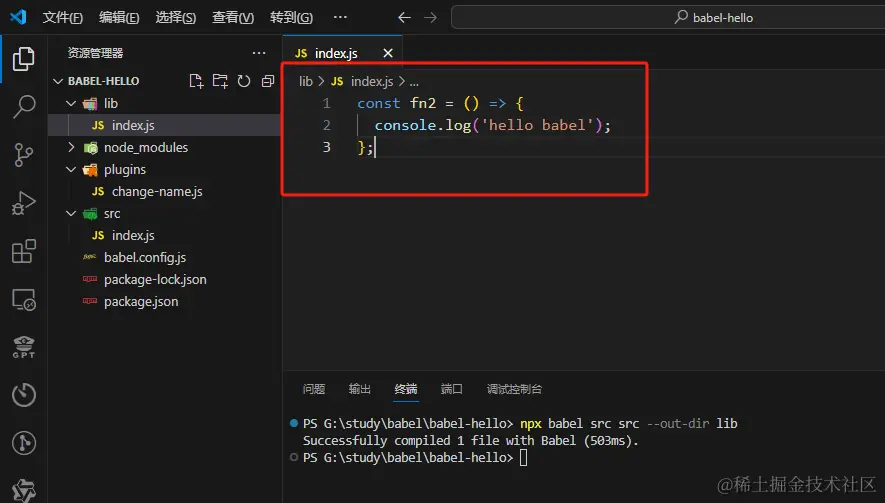Open the 编辑(E) menu
The width and height of the screenshot is (885, 503).
119,18
